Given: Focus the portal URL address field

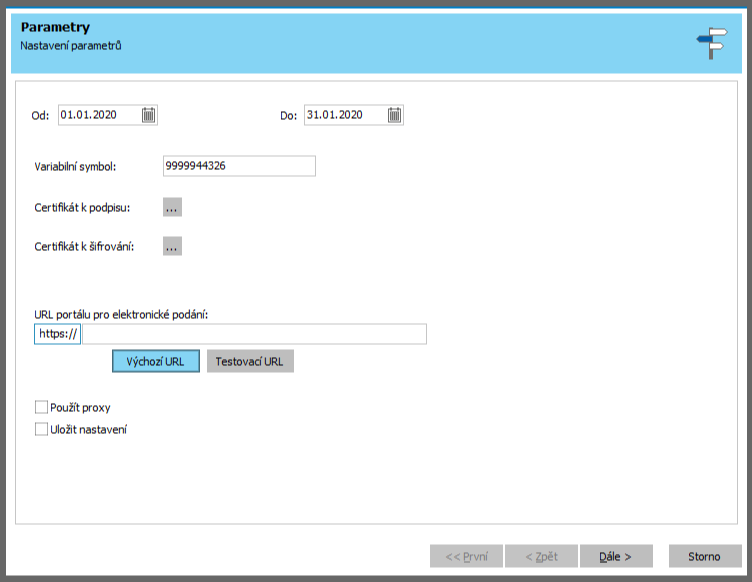Looking at the screenshot, I should [254, 334].
